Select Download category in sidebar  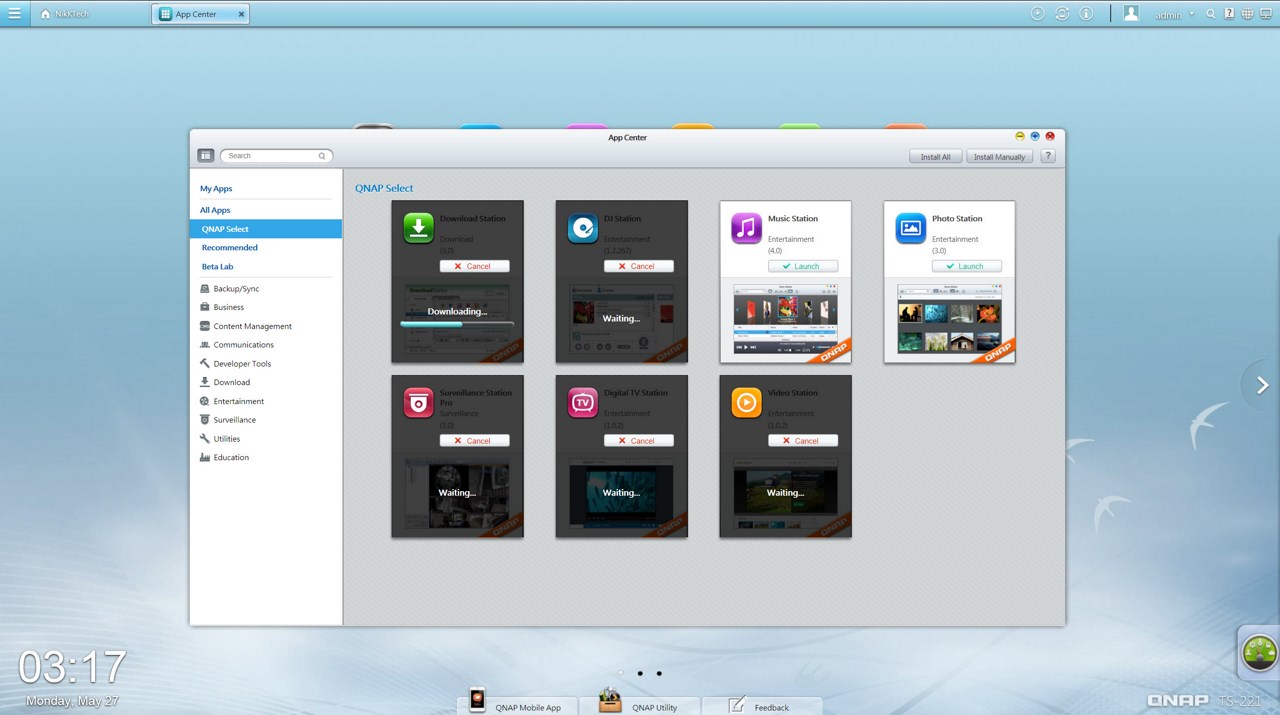(231, 382)
